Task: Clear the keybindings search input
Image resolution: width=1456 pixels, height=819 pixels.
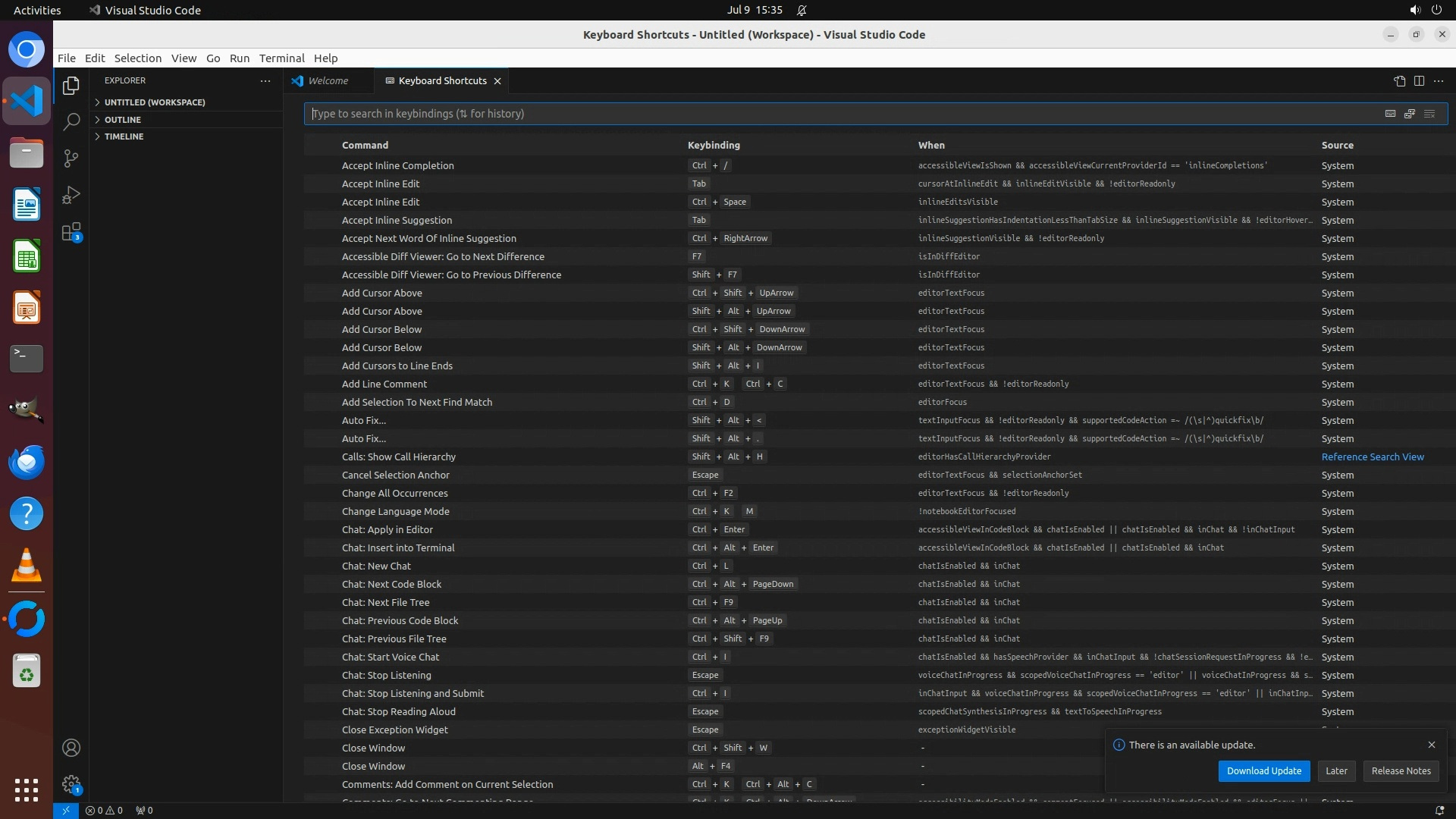Action: 1429,114
